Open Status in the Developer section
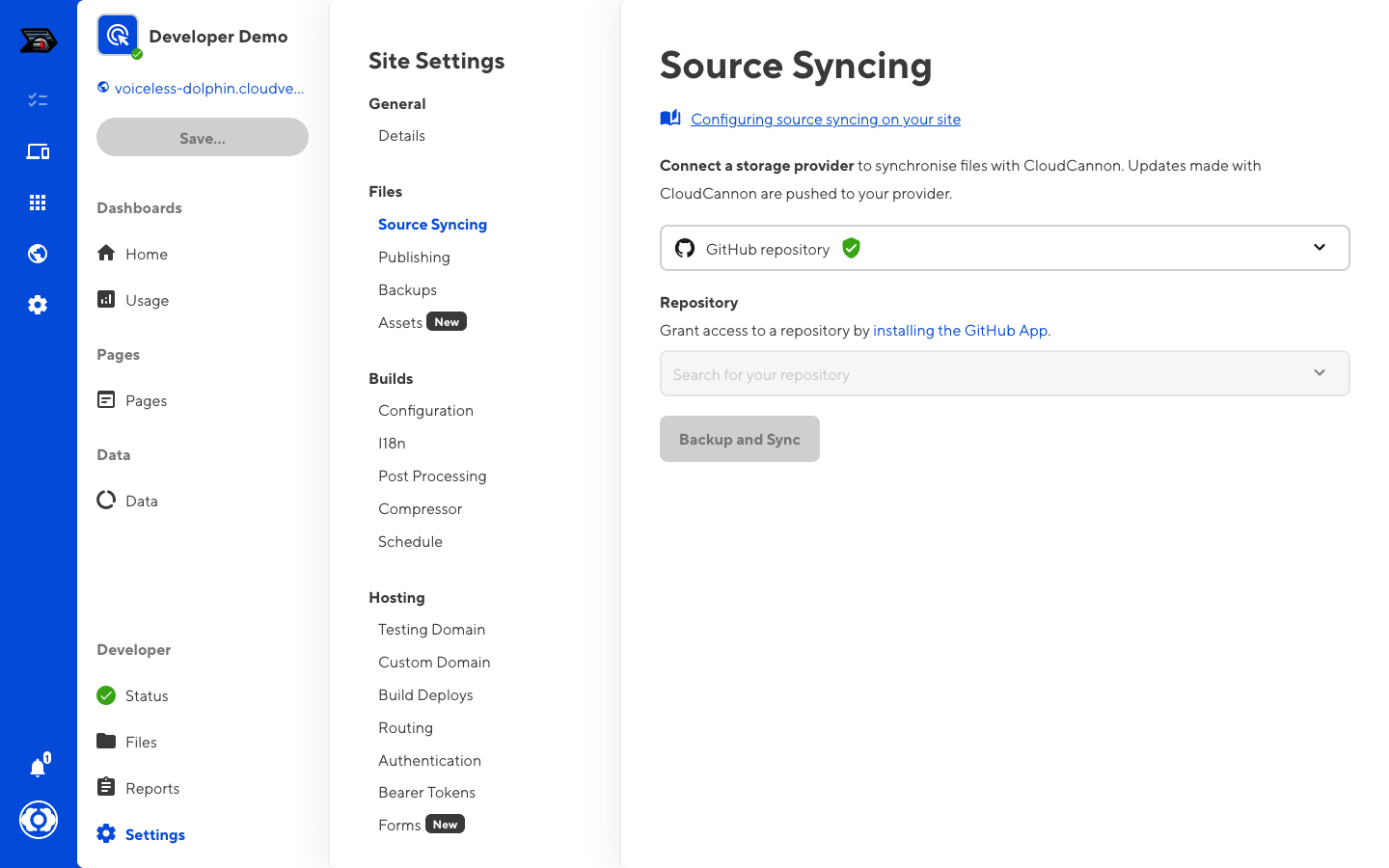1389x868 pixels. [x=147, y=696]
